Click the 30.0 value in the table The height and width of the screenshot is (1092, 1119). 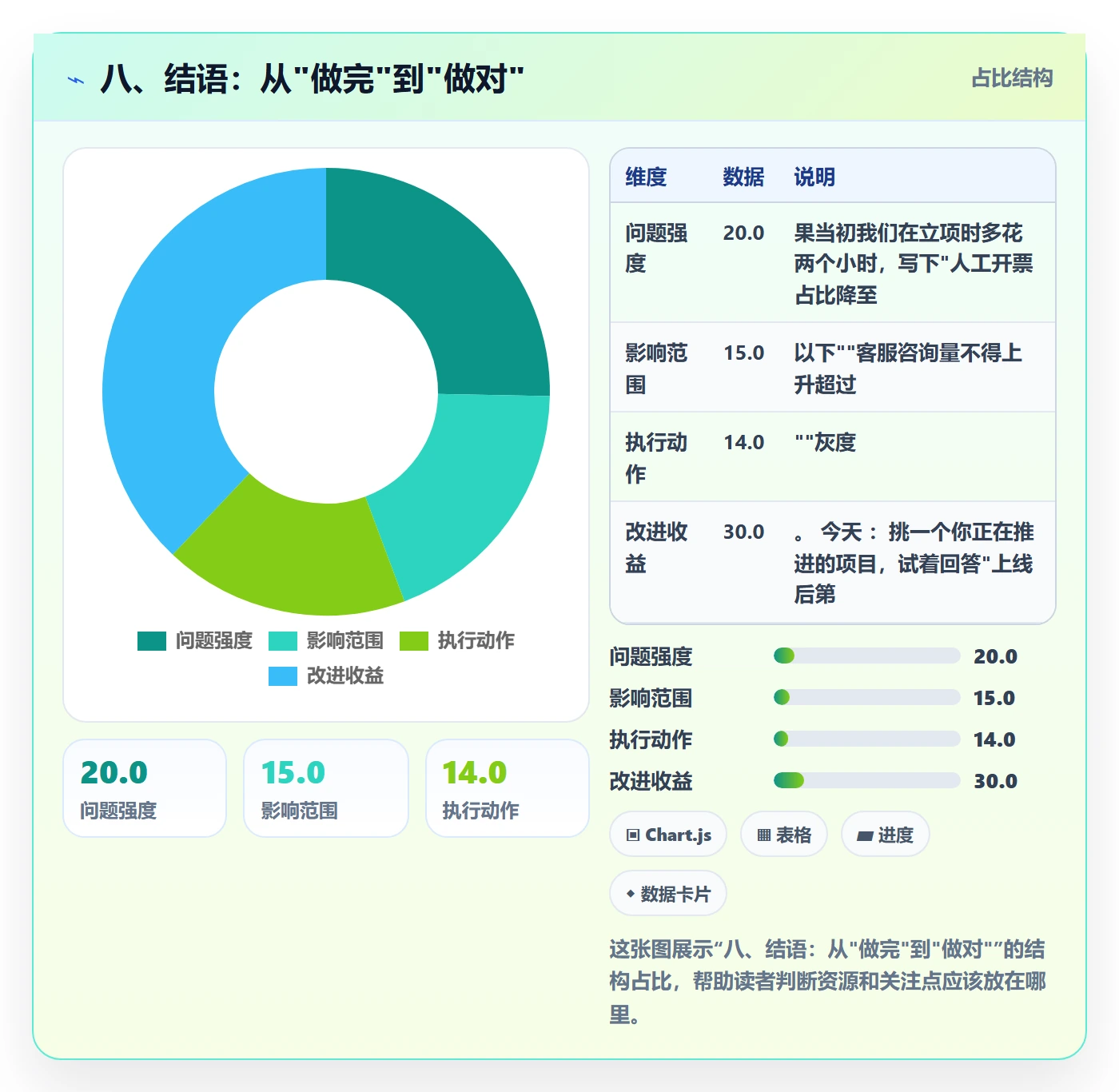point(743,532)
